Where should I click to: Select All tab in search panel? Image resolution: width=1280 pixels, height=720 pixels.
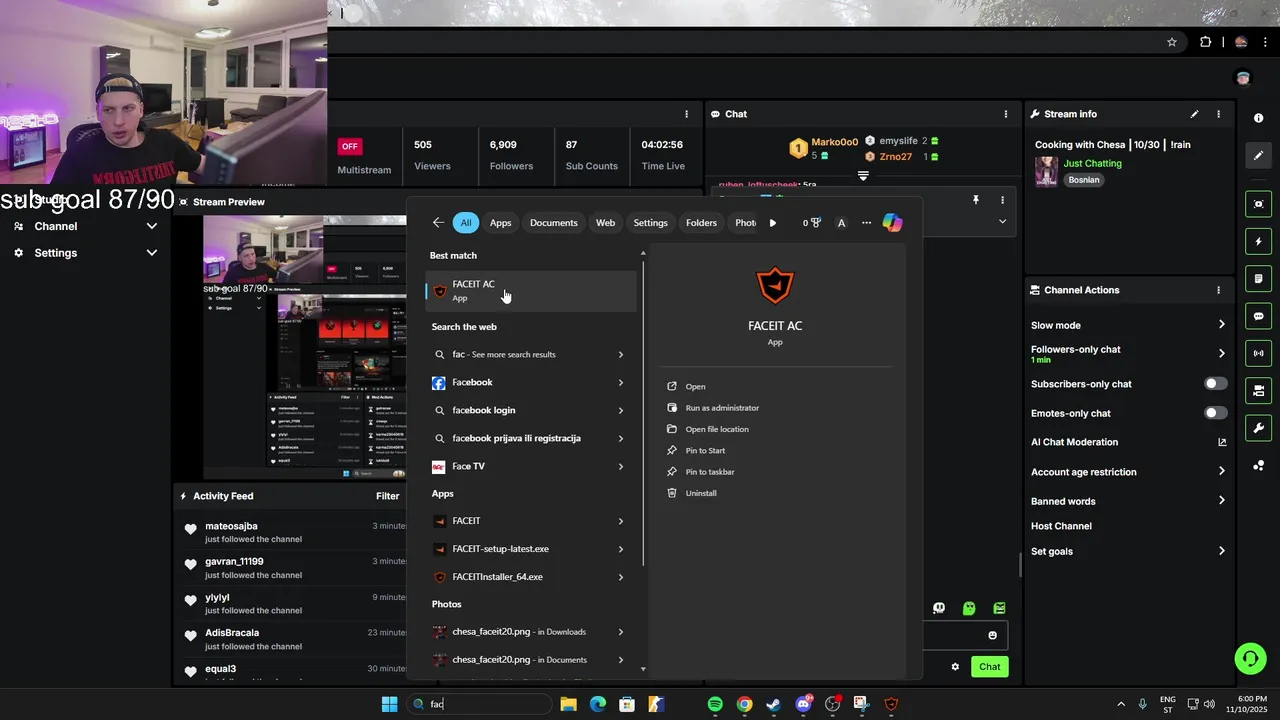coord(466,223)
